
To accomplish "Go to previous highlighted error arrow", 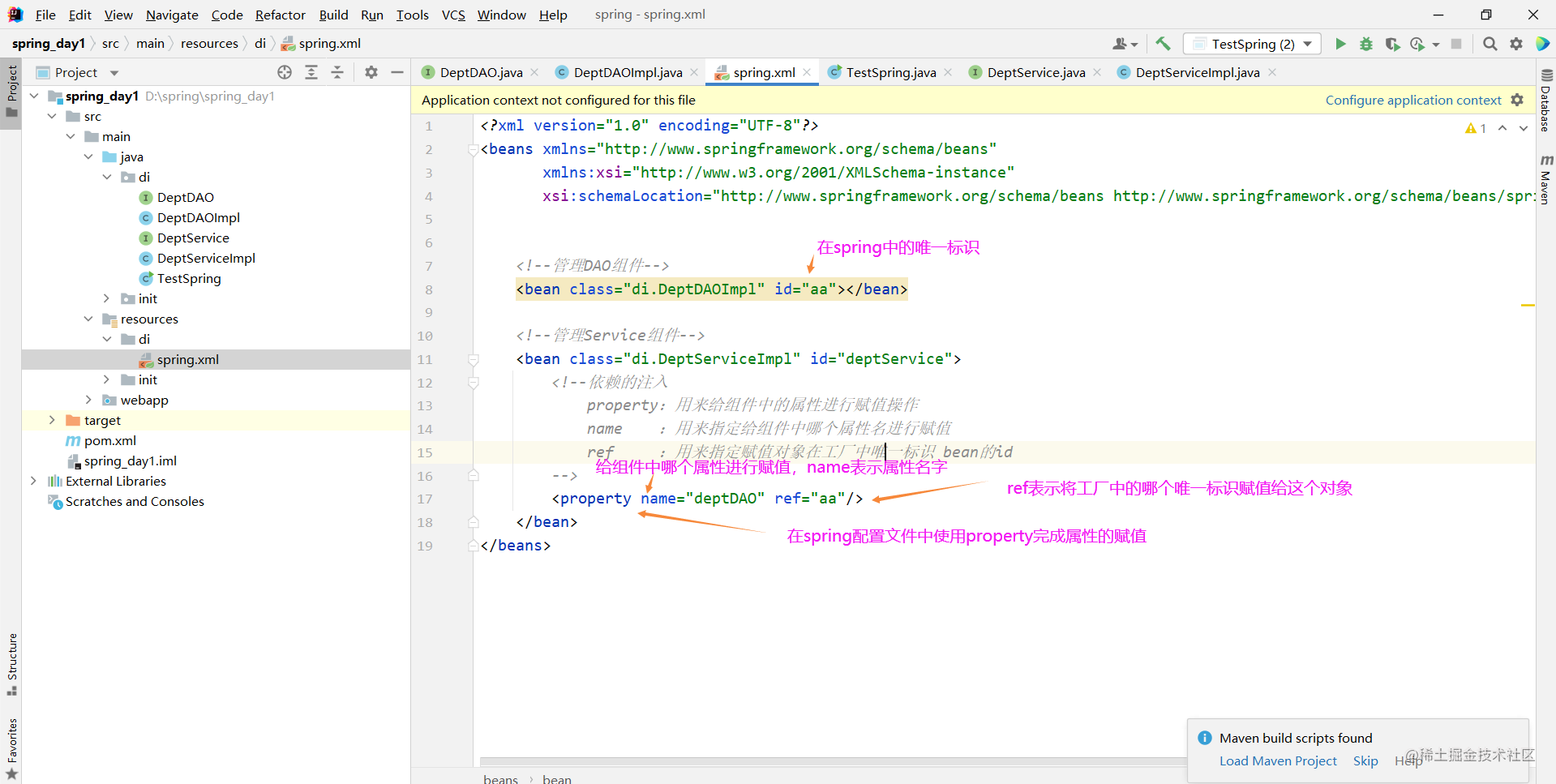I will (x=1502, y=128).
